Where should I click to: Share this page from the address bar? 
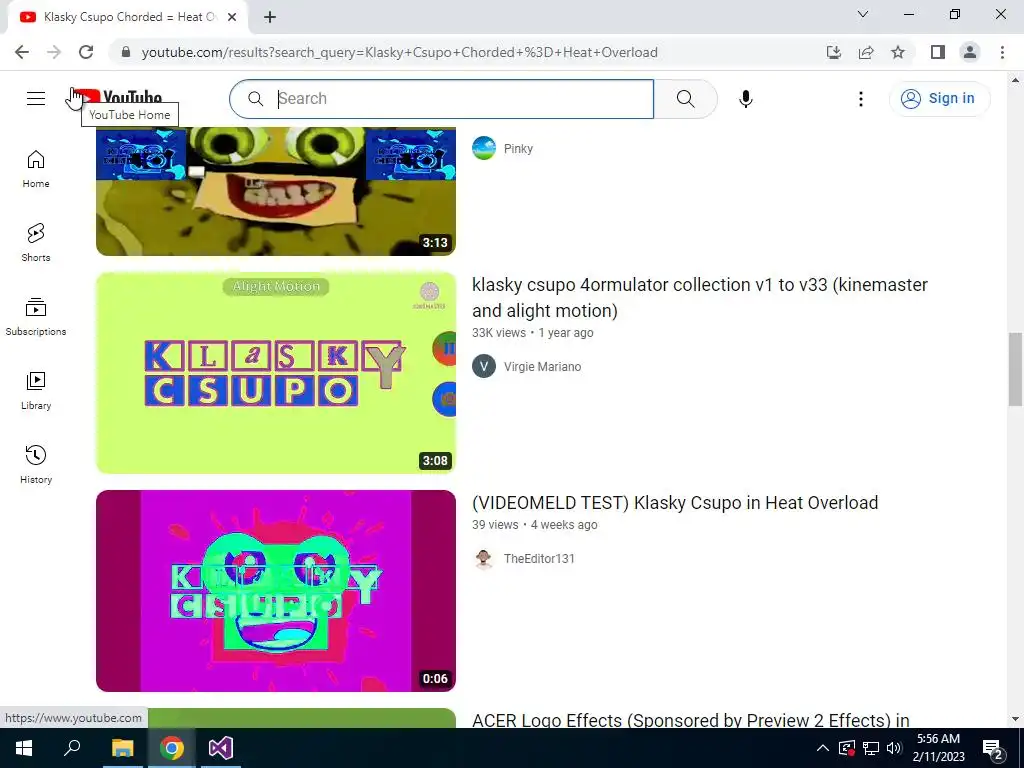tap(866, 52)
